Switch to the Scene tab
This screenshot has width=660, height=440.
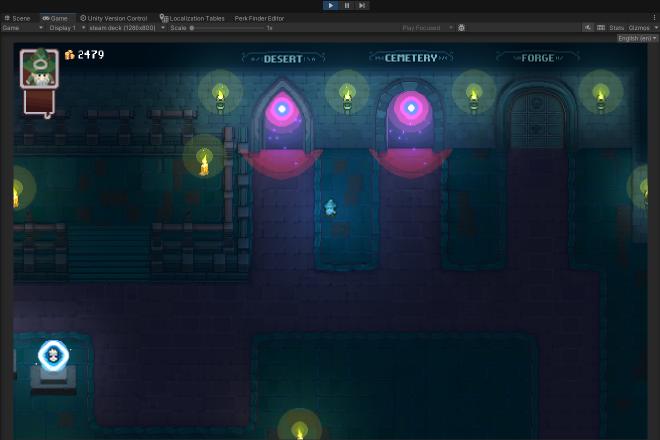click(18, 18)
